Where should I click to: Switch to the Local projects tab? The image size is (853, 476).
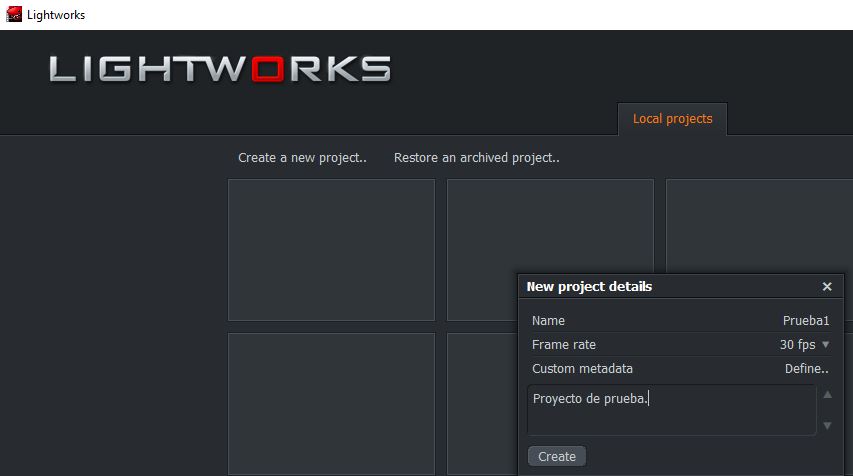coord(672,119)
